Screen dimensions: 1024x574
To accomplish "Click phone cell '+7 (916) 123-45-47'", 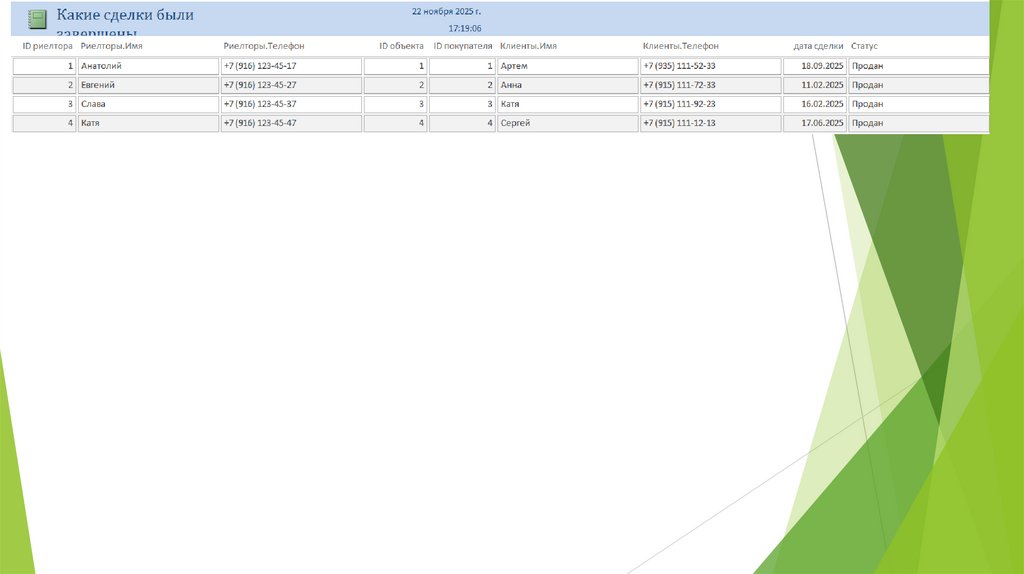I will point(291,123).
